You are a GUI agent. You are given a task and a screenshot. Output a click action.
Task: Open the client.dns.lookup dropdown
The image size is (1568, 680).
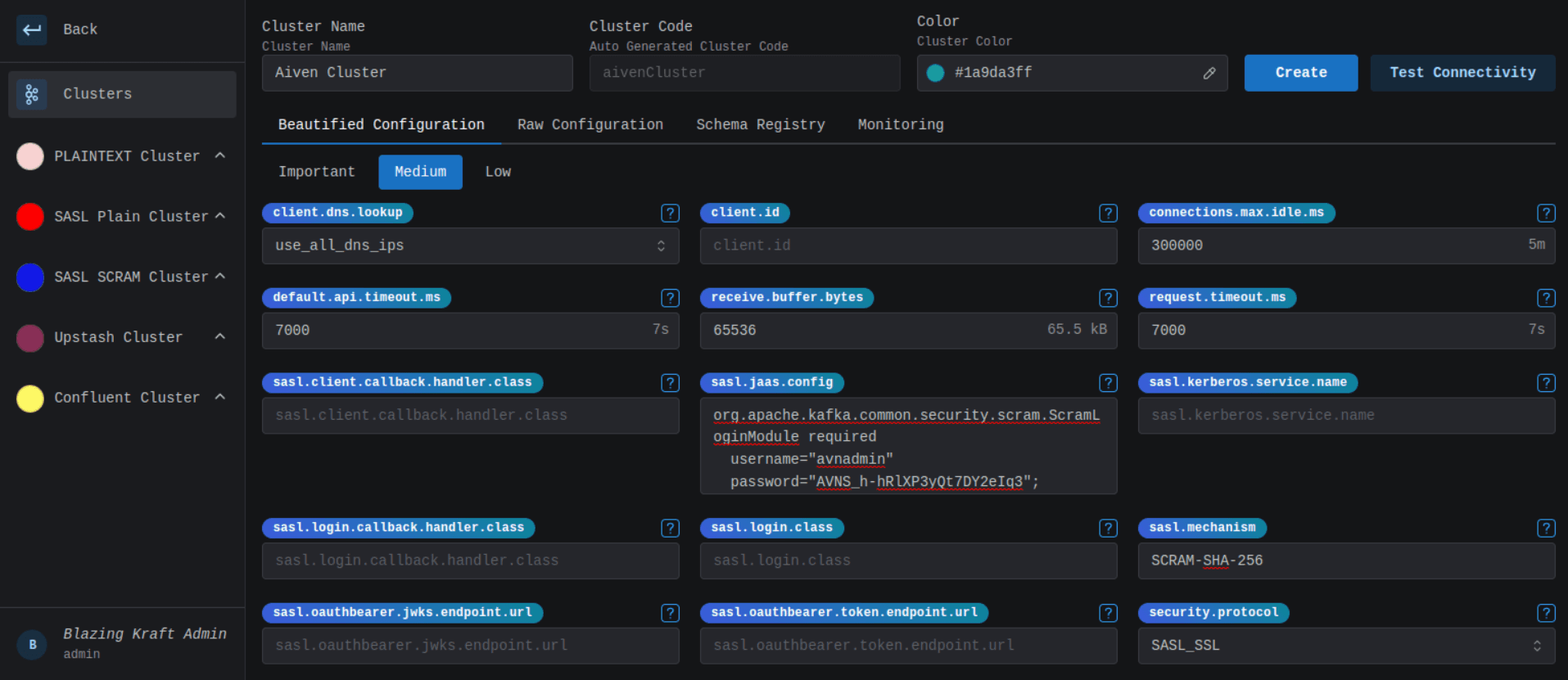pyautogui.click(x=471, y=245)
